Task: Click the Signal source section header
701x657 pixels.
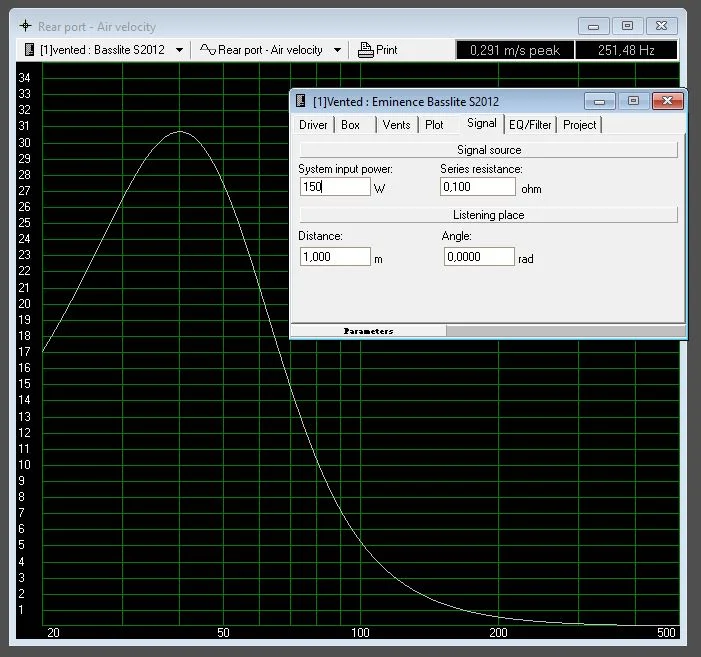Action: tap(488, 150)
